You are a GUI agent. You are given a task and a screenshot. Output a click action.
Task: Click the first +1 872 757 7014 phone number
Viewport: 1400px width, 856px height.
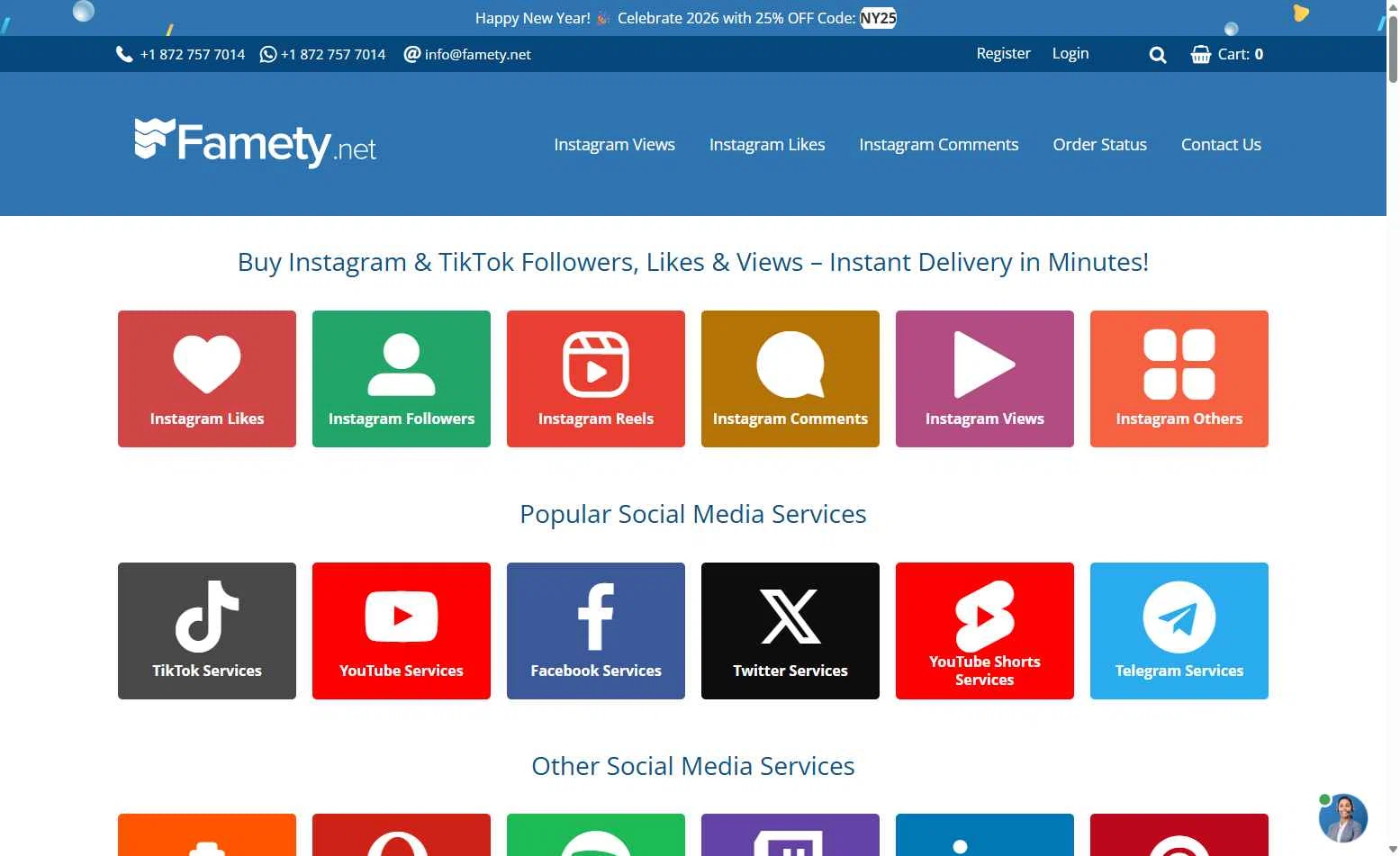(193, 54)
